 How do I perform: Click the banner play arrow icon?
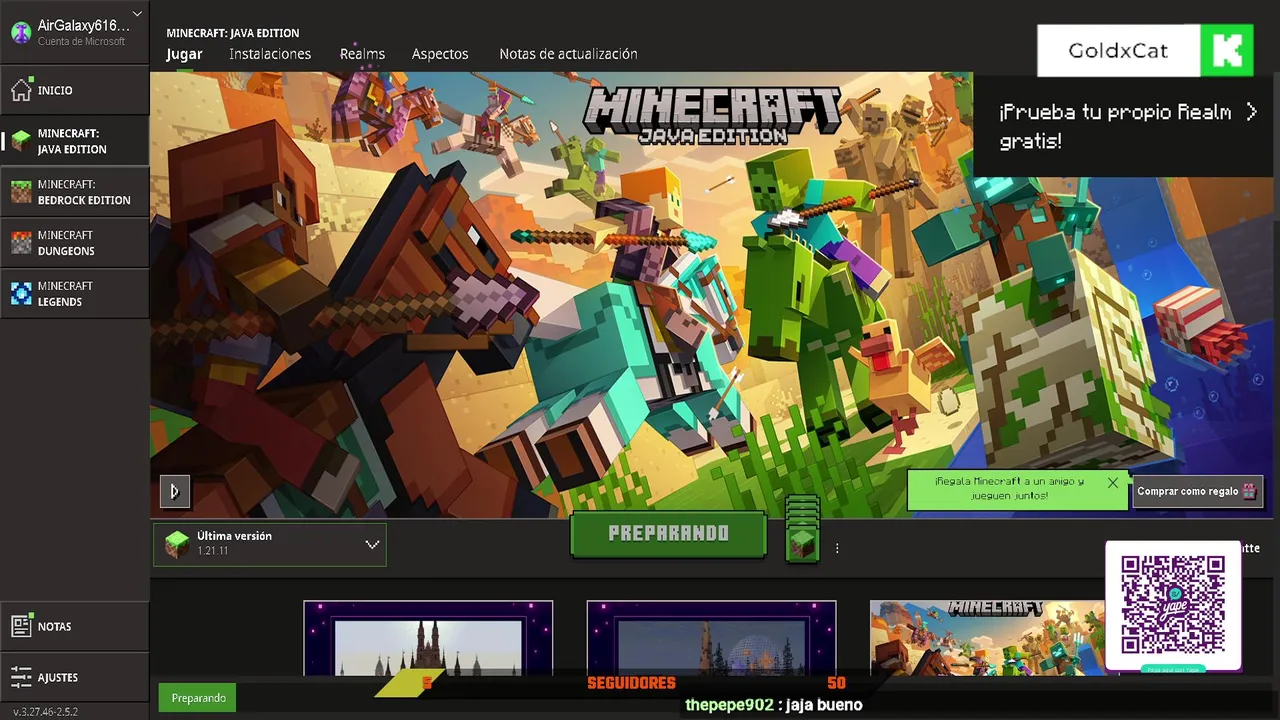tap(174, 491)
